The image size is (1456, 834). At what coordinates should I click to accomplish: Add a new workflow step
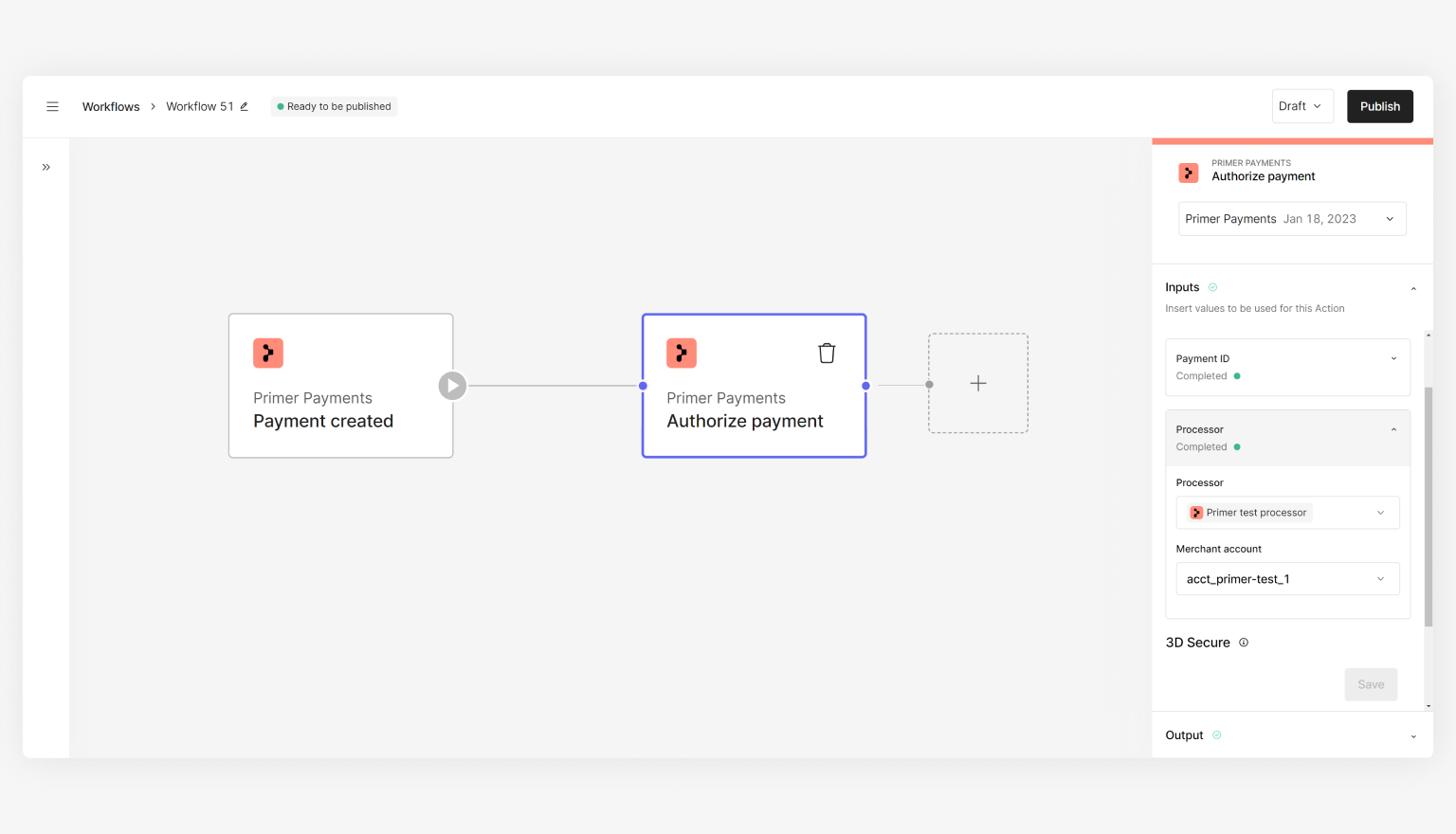[x=978, y=383]
